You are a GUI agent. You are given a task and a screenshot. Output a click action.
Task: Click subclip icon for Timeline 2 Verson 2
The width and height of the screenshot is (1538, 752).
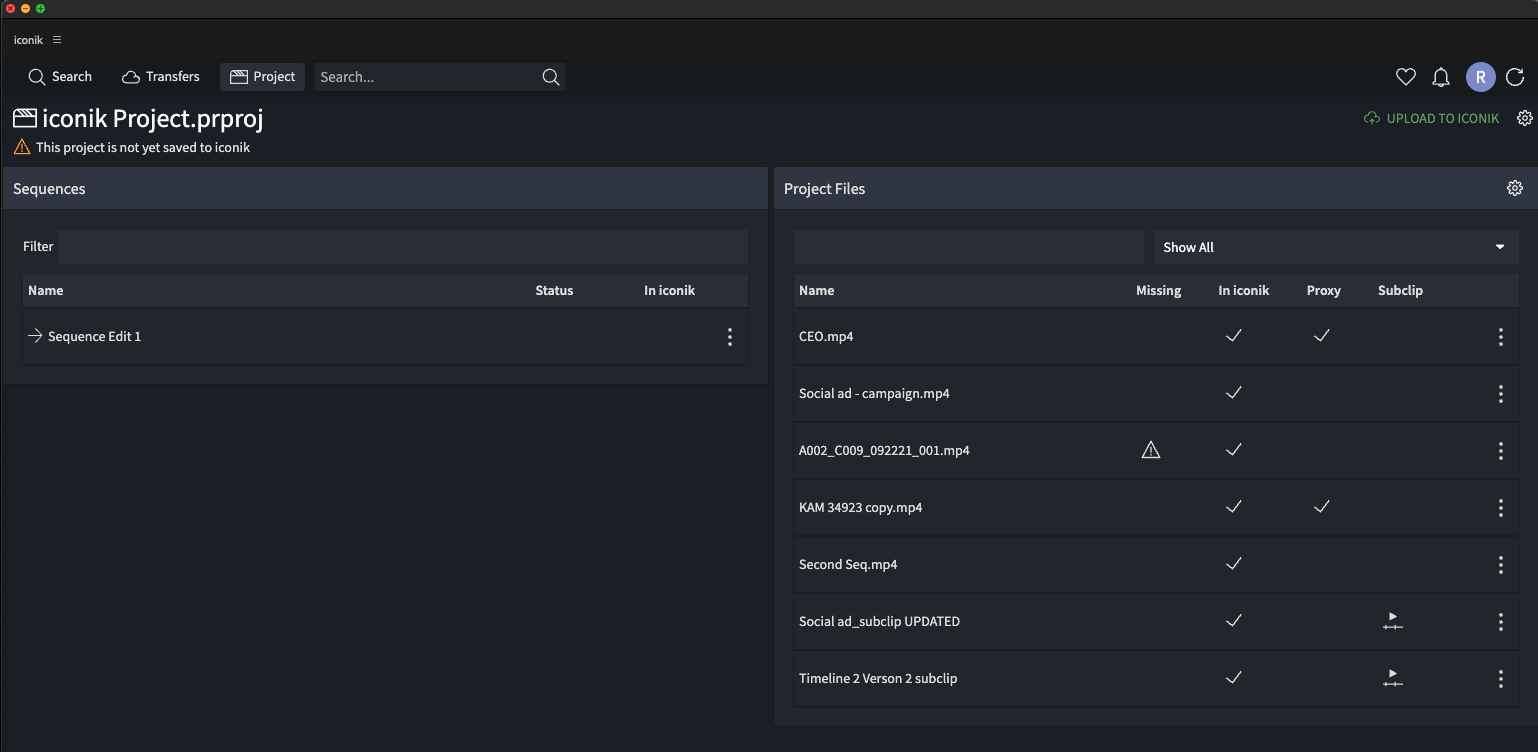(x=1393, y=679)
